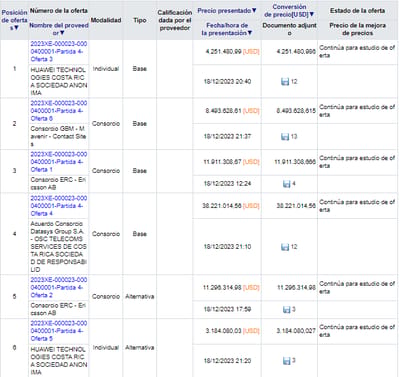400x377 pixels.
Task: Sort by Fecha/hora de la presentación header
Action: pyautogui.click(x=227, y=29)
